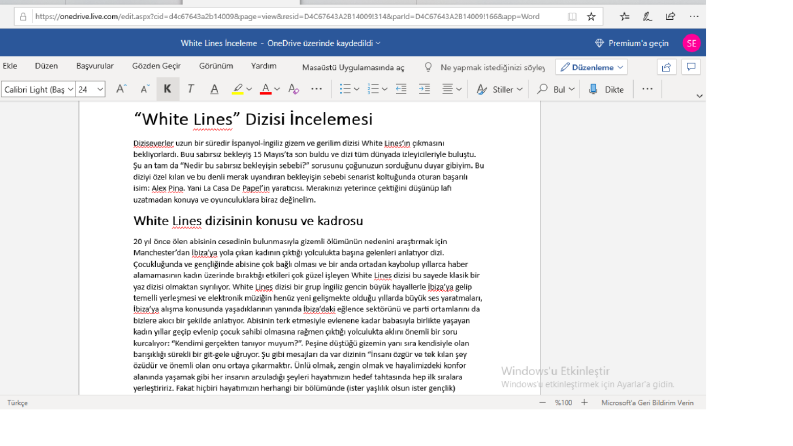Click Premium'a geçin link
The height and width of the screenshot is (446, 793).
[632, 43]
